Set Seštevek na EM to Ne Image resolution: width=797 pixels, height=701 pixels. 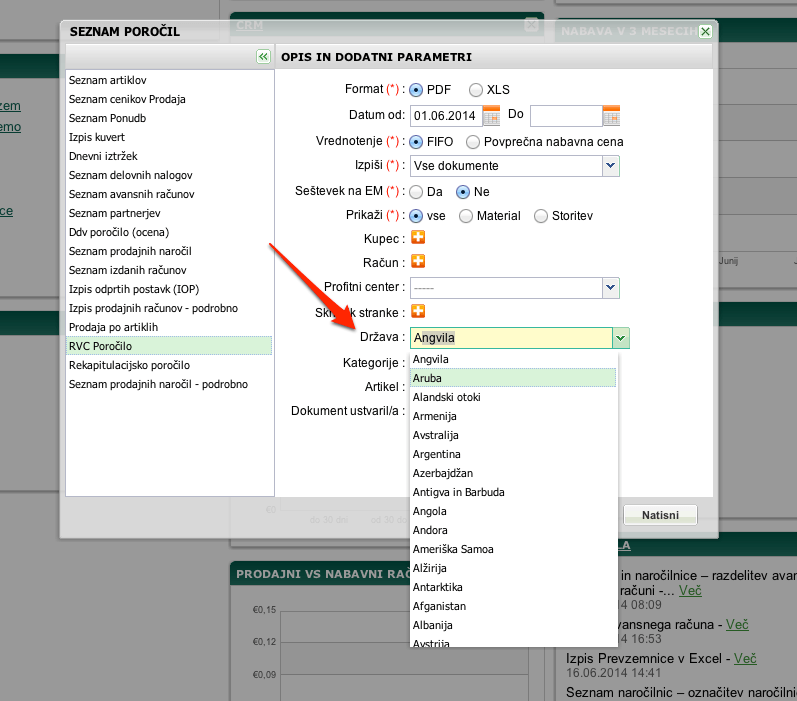tap(463, 192)
